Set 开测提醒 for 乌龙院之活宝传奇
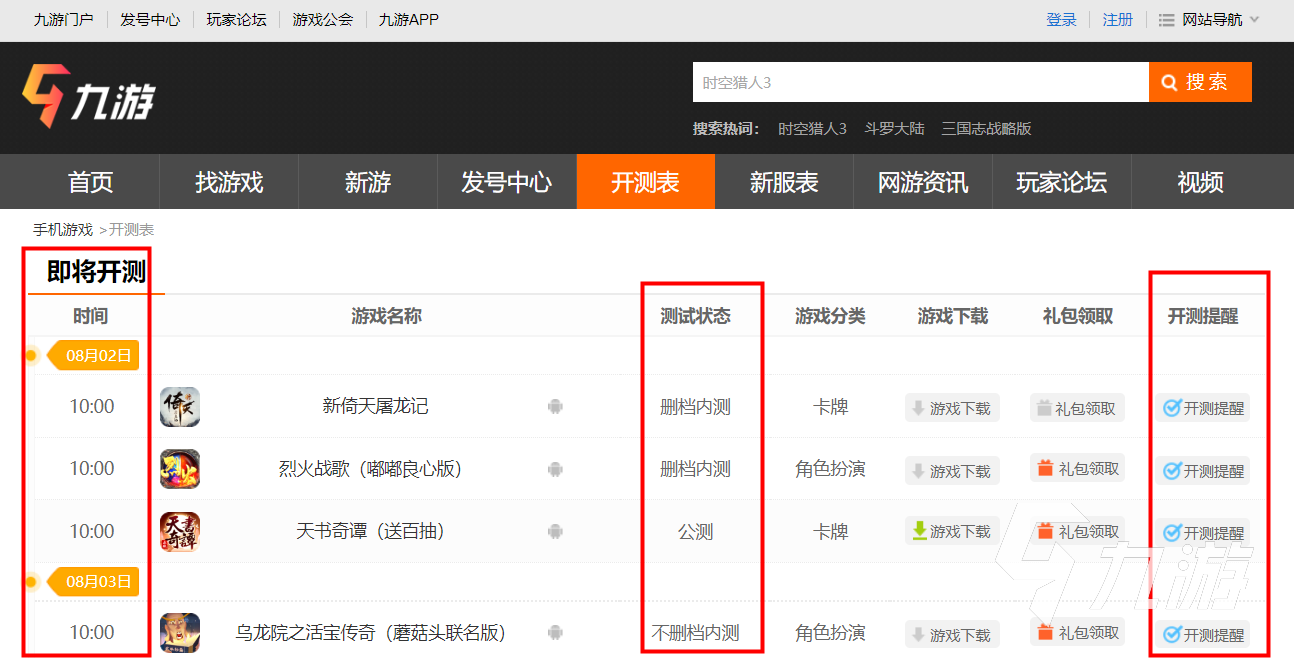This screenshot has width=1294, height=658. pyautogui.click(x=1204, y=634)
